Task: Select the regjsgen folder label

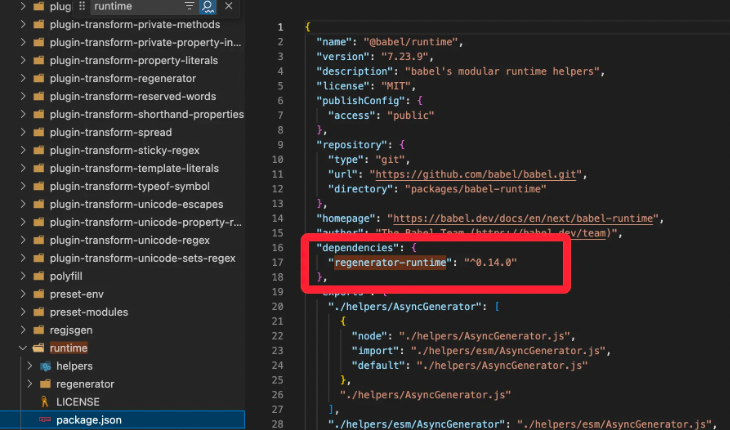Action: pos(71,330)
